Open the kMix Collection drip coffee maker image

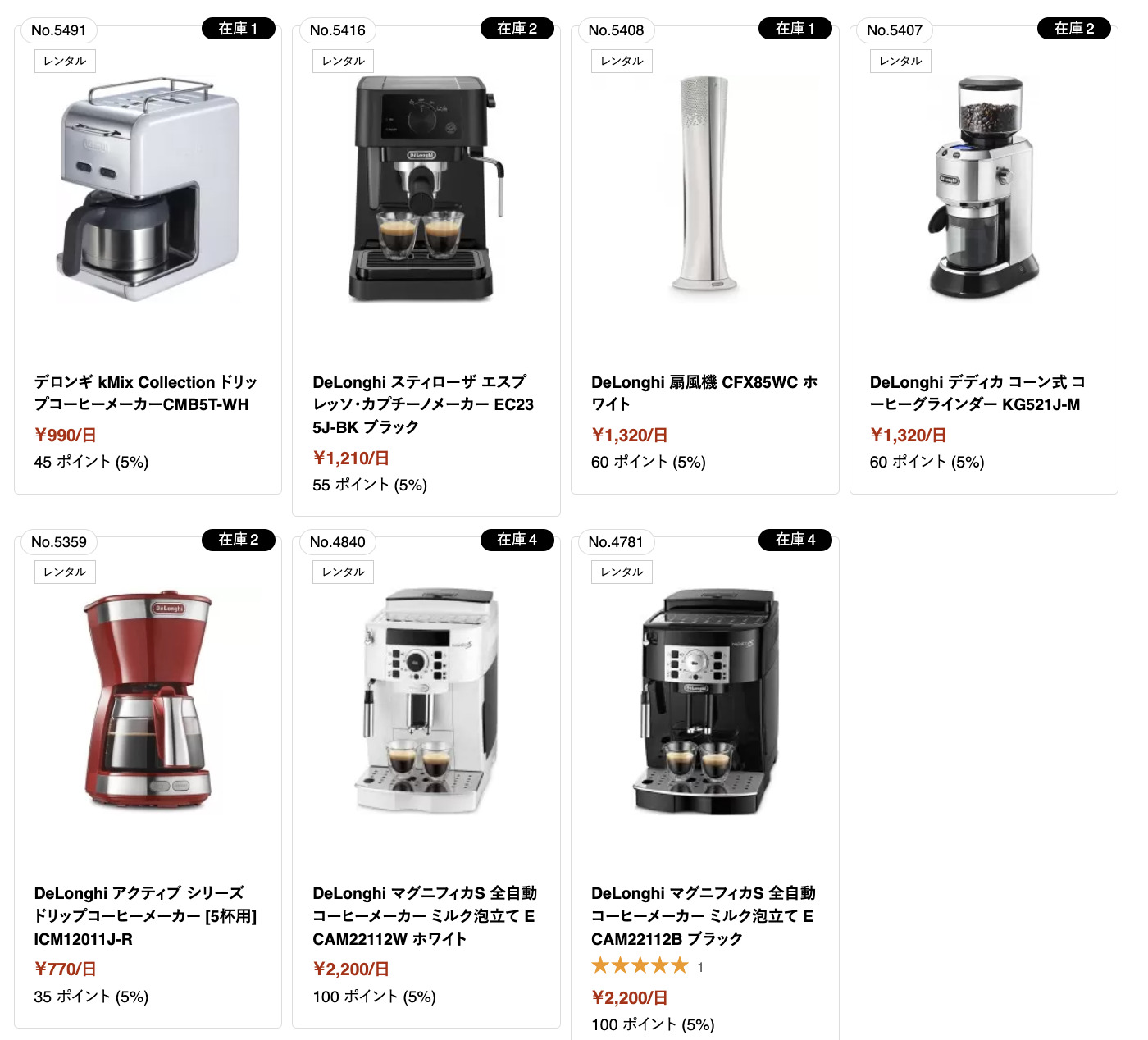coord(148,189)
